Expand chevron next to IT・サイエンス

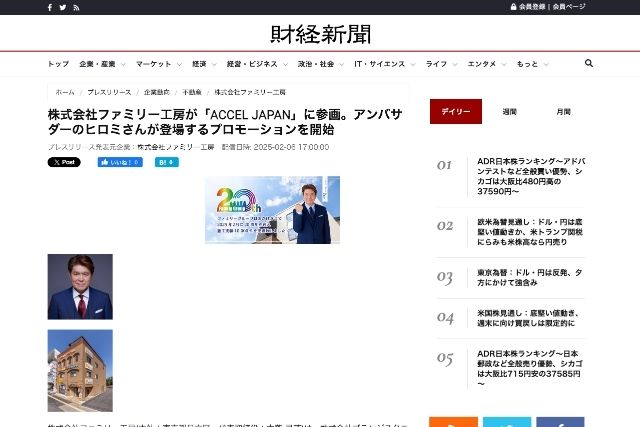click(x=413, y=64)
